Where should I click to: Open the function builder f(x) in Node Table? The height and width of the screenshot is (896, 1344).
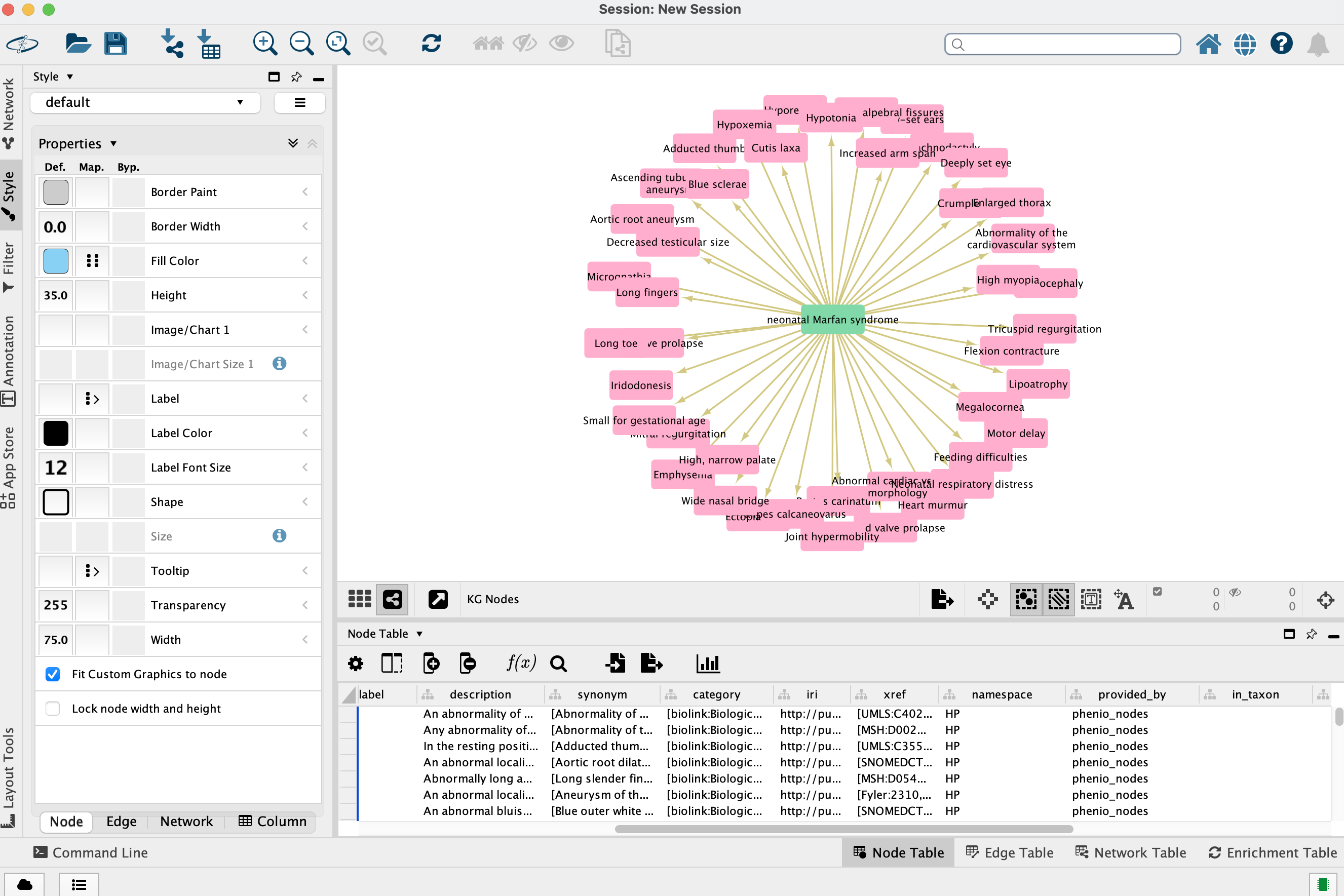(x=521, y=664)
